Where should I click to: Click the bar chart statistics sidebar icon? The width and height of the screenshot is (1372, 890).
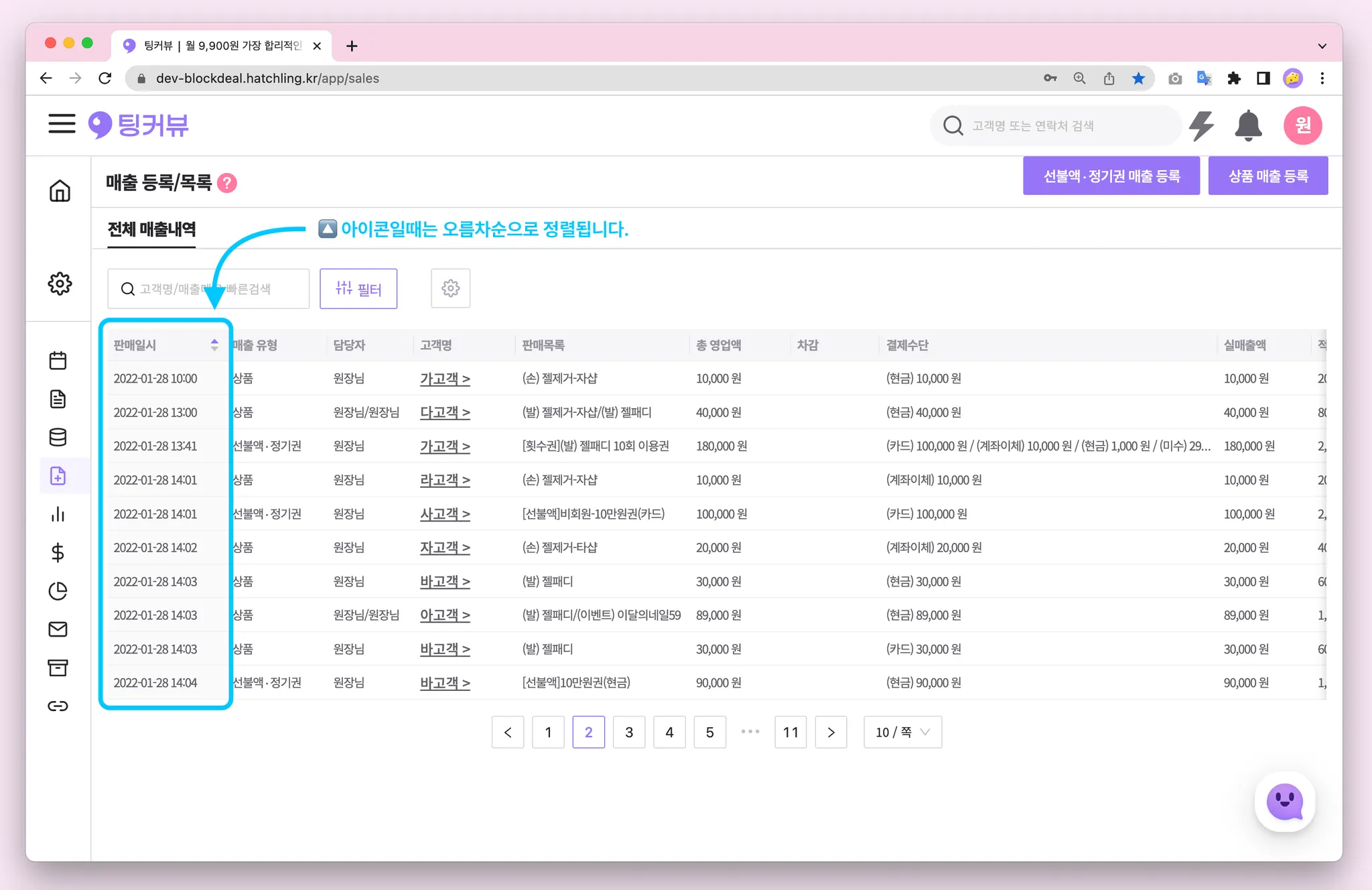(x=58, y=514)
